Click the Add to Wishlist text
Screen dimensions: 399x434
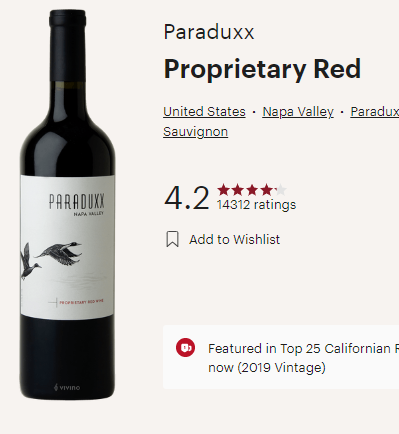tap(235, 239)
